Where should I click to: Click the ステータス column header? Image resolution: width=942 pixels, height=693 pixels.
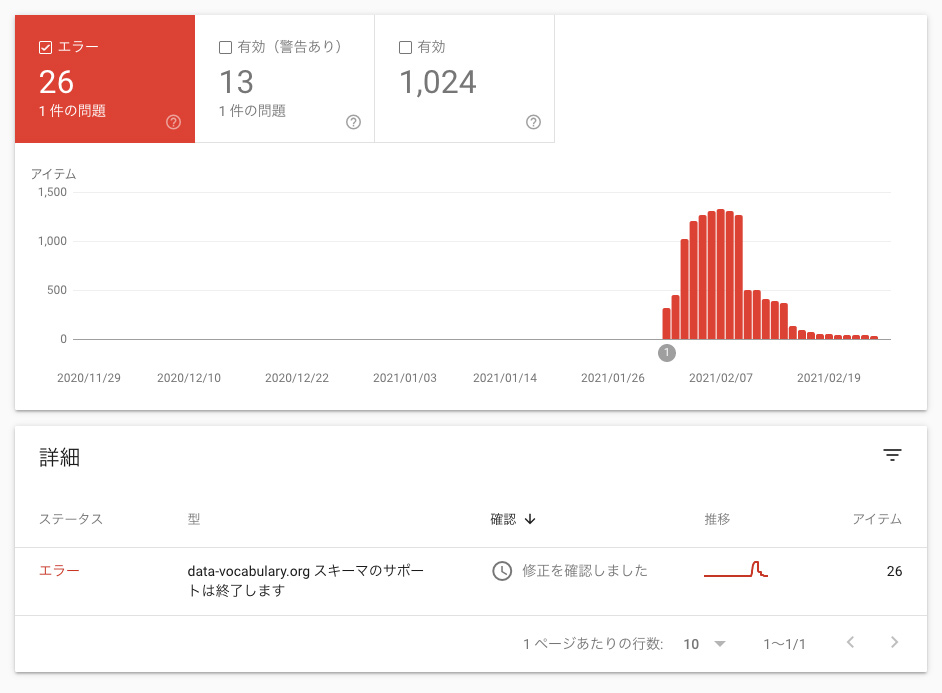coord(71,519)
